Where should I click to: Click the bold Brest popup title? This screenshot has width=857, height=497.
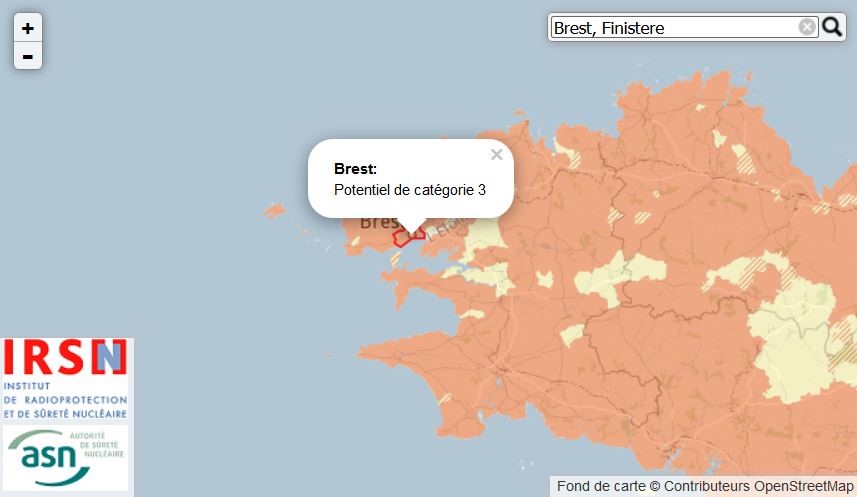click(355, 169)
